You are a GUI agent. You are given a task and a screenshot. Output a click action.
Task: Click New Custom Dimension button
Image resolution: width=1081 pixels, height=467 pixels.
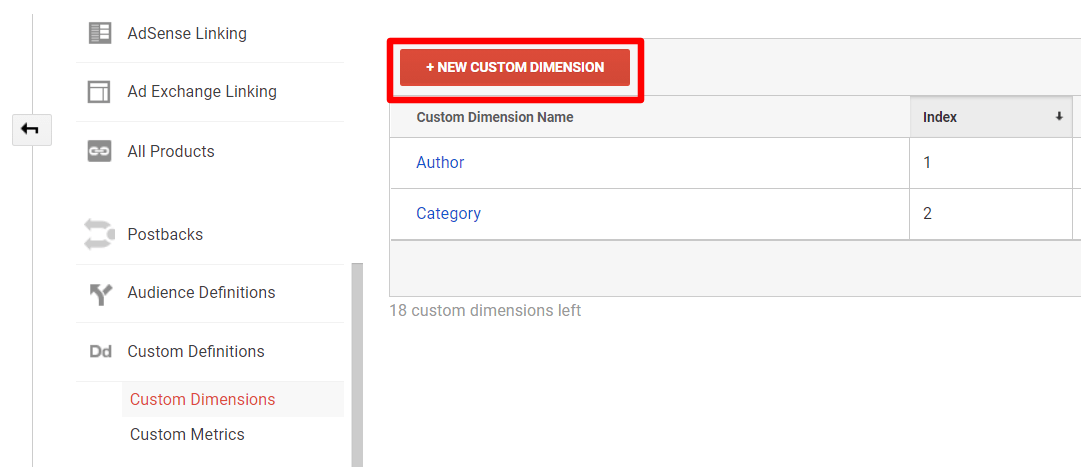515,68
